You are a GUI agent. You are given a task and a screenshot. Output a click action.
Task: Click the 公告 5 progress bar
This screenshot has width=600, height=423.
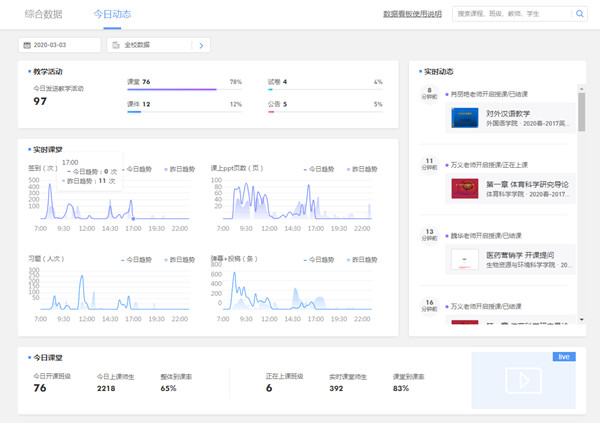[325, 112]
